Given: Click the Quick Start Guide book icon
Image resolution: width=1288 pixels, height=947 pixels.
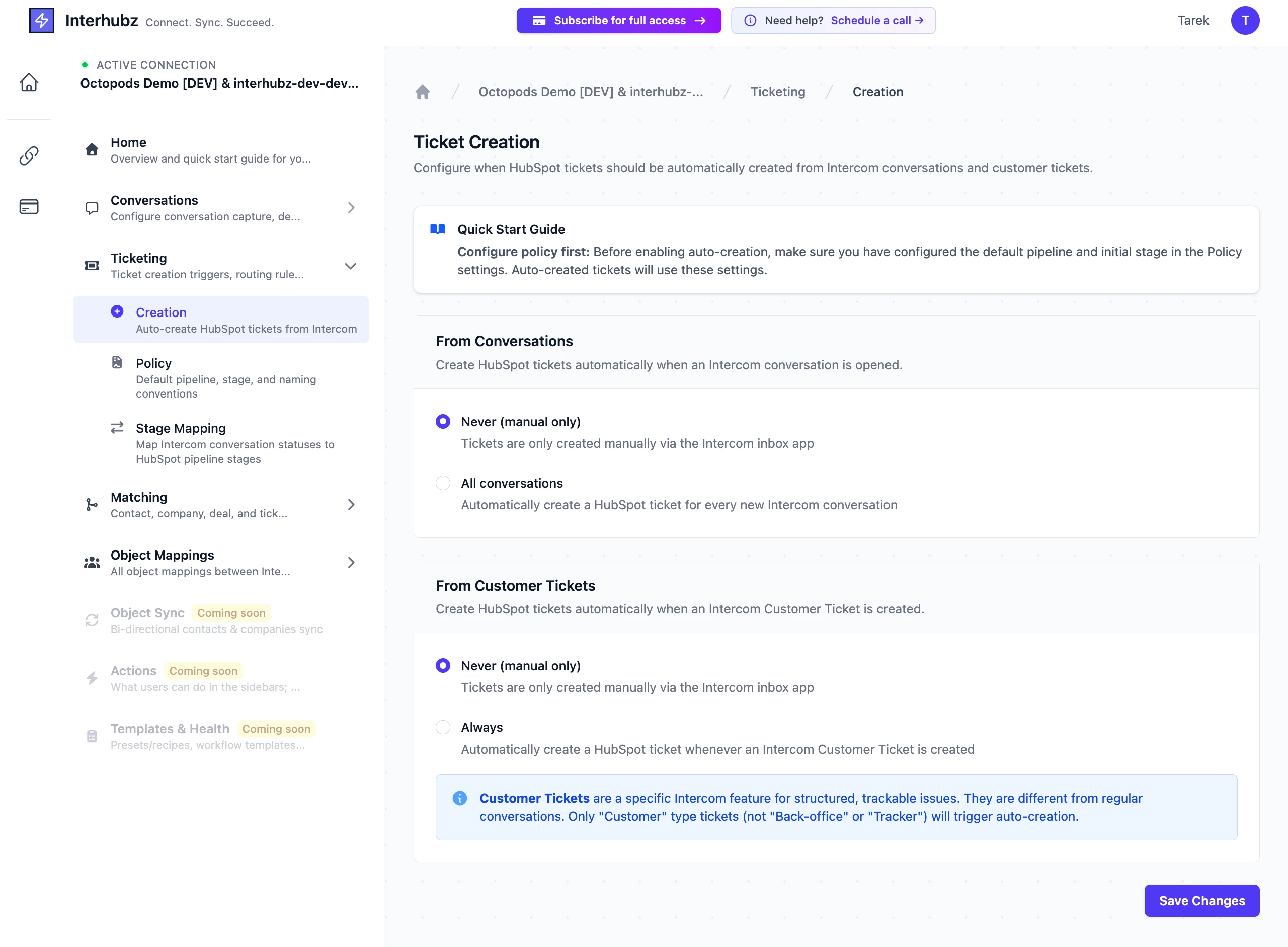Looking at the screenshot, I should coord(438,229).
